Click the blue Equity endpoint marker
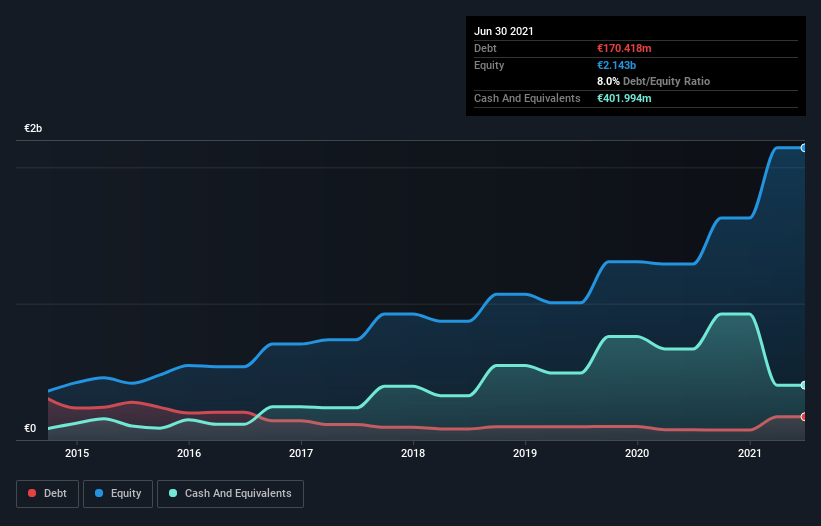821x526 pixels. tap(804, 148)
